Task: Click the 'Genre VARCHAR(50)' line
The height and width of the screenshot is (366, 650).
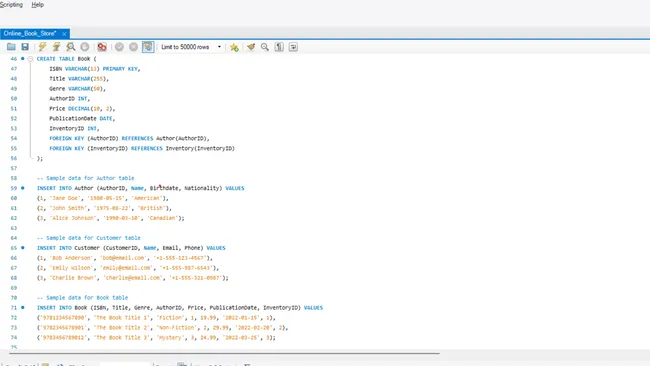Action: tap(78, 89)
